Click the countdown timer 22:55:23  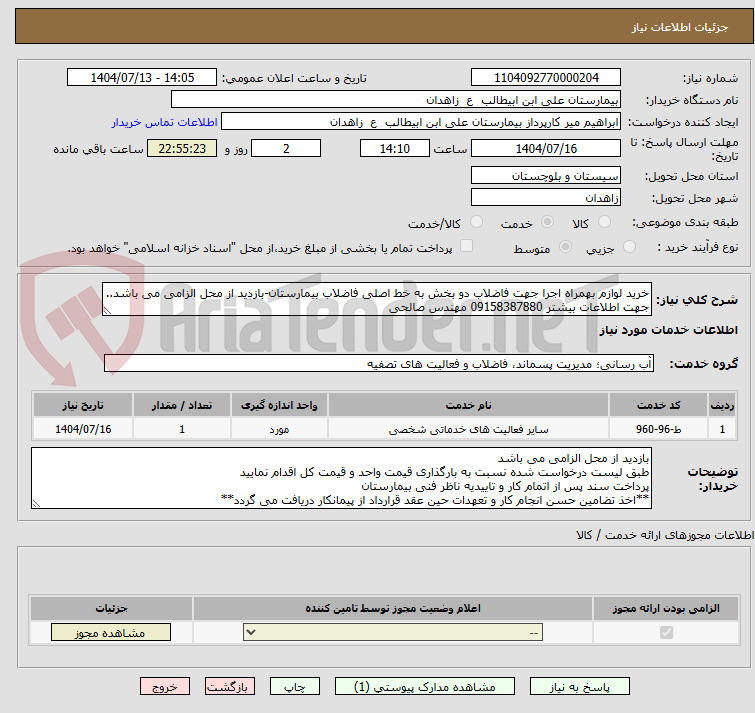click(182, 148)
